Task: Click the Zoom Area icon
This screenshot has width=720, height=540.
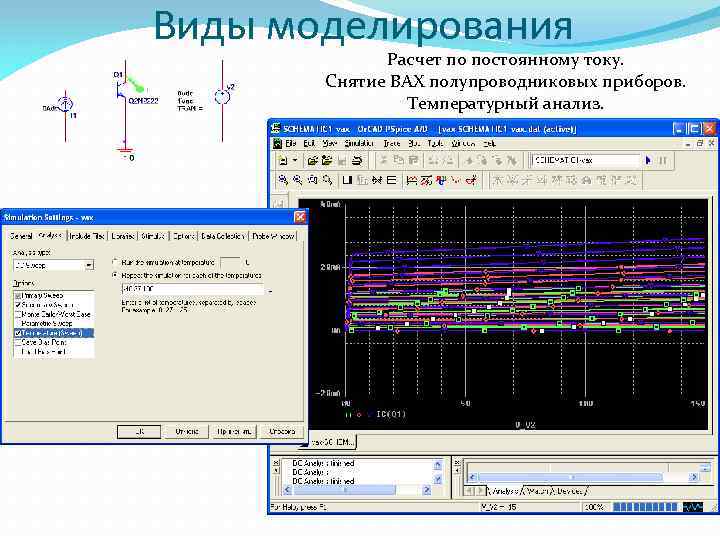Action: click(x=312, y=180)
